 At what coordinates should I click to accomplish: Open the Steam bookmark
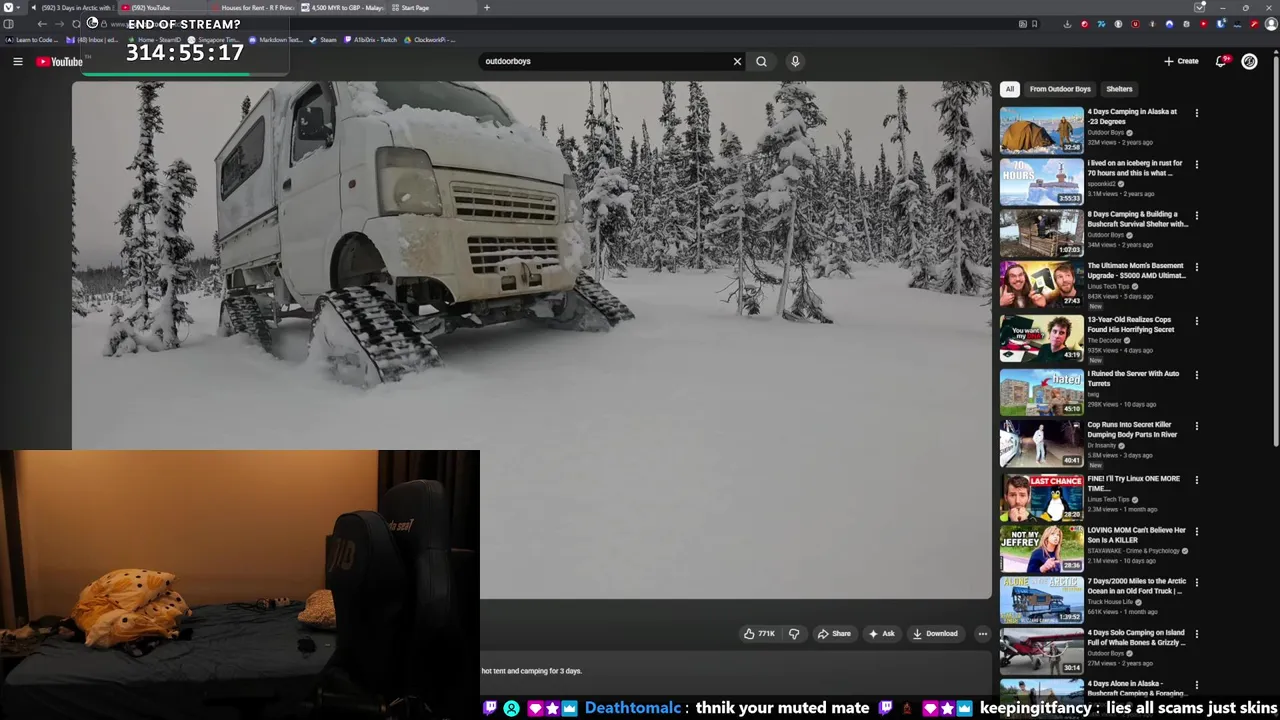(323, 40)
